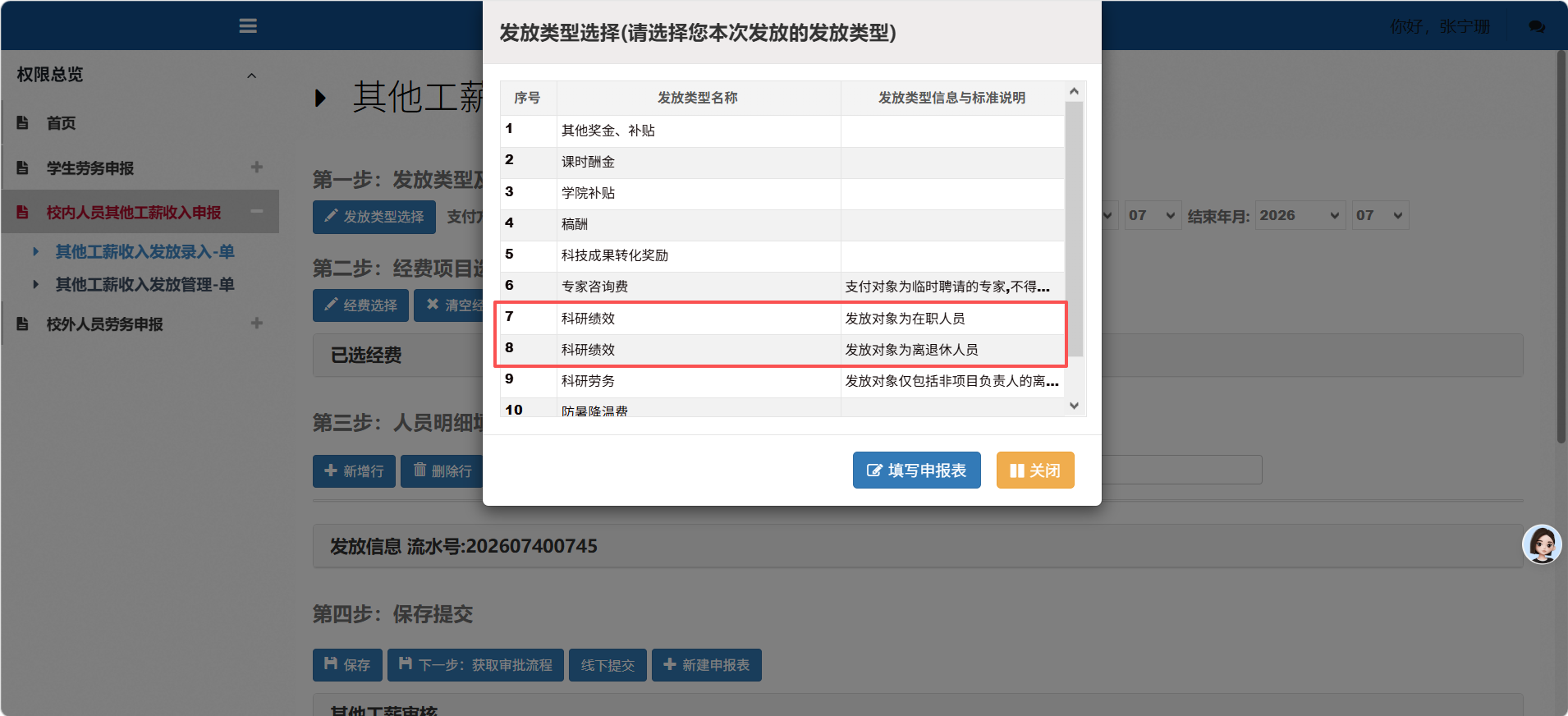The image size is (1568, 716).
Task: Open 校外人员劳务申报 menu item
Action: [105, 324]
